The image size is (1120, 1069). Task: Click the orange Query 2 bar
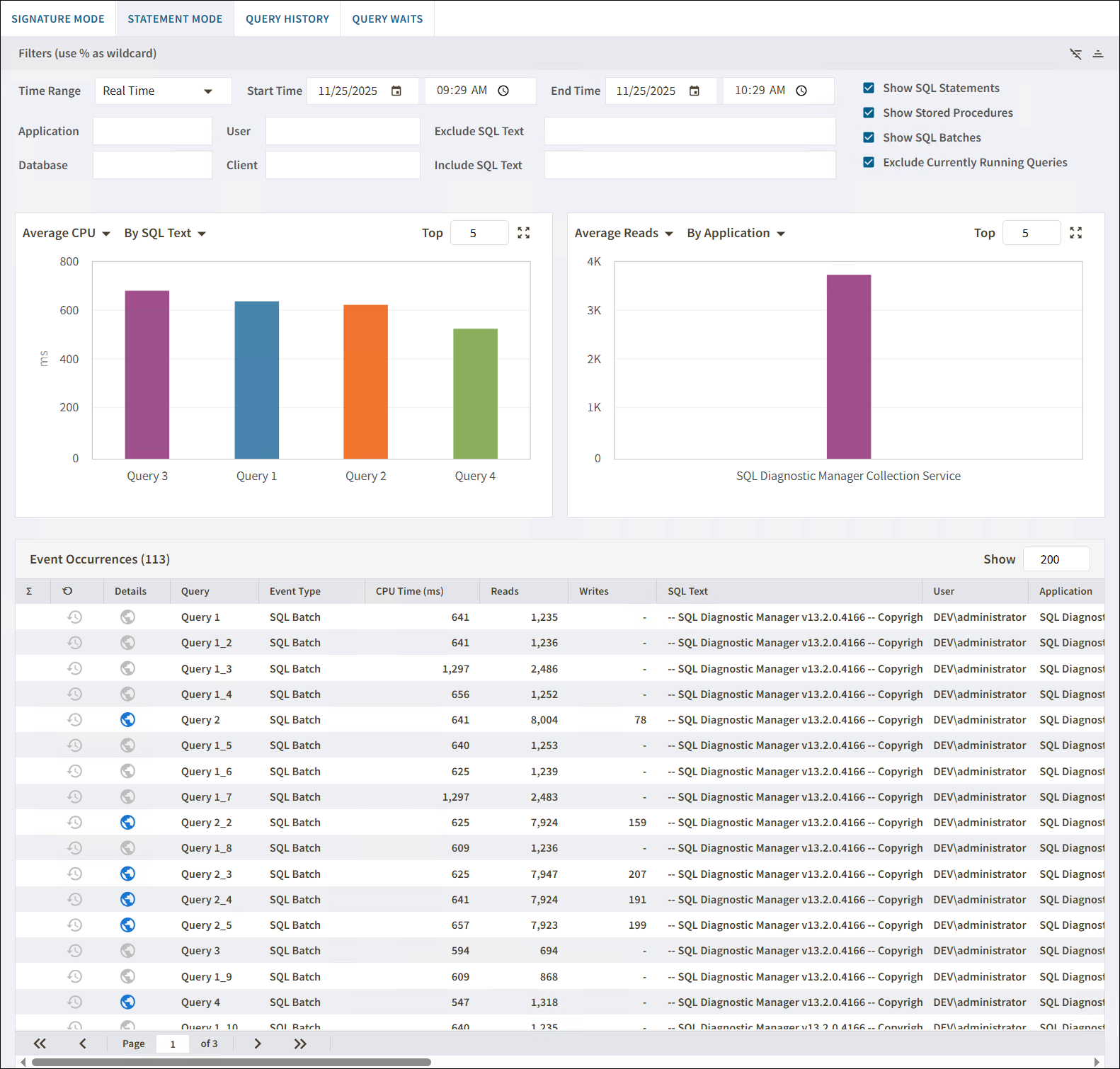click(x=365, y=382)
